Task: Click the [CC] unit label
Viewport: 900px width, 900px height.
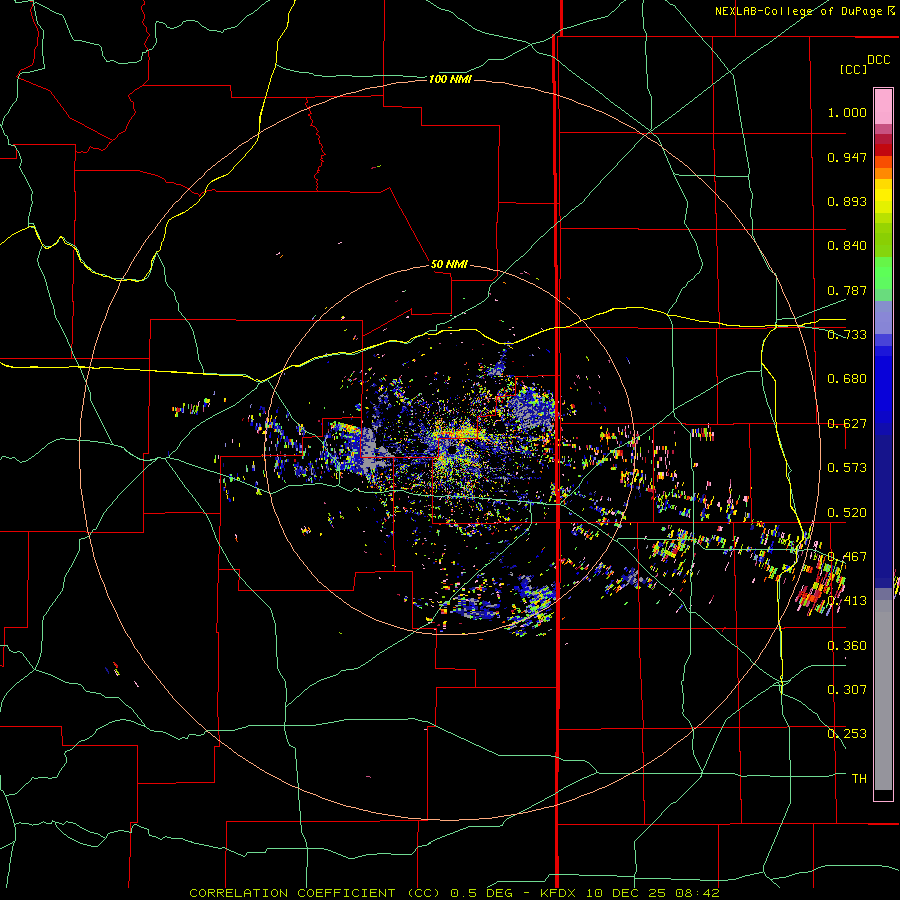Action: pyautogui.click(x=853, y=69)
